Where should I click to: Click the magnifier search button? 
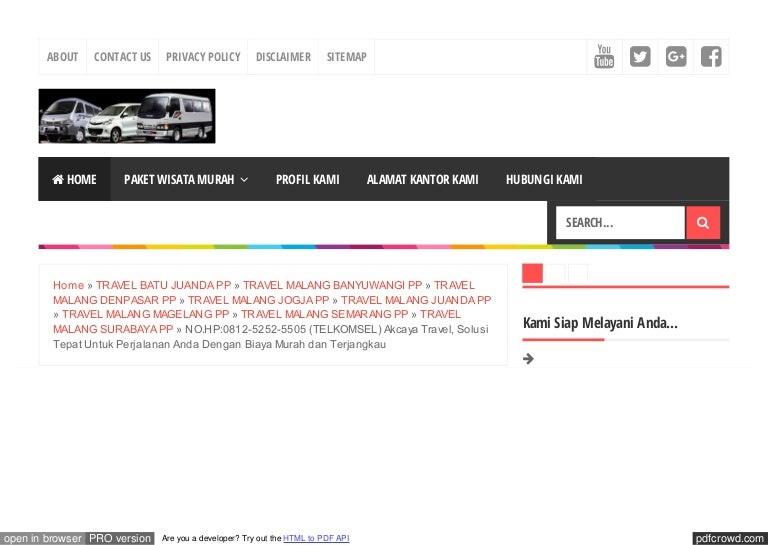tap(703, 223)
